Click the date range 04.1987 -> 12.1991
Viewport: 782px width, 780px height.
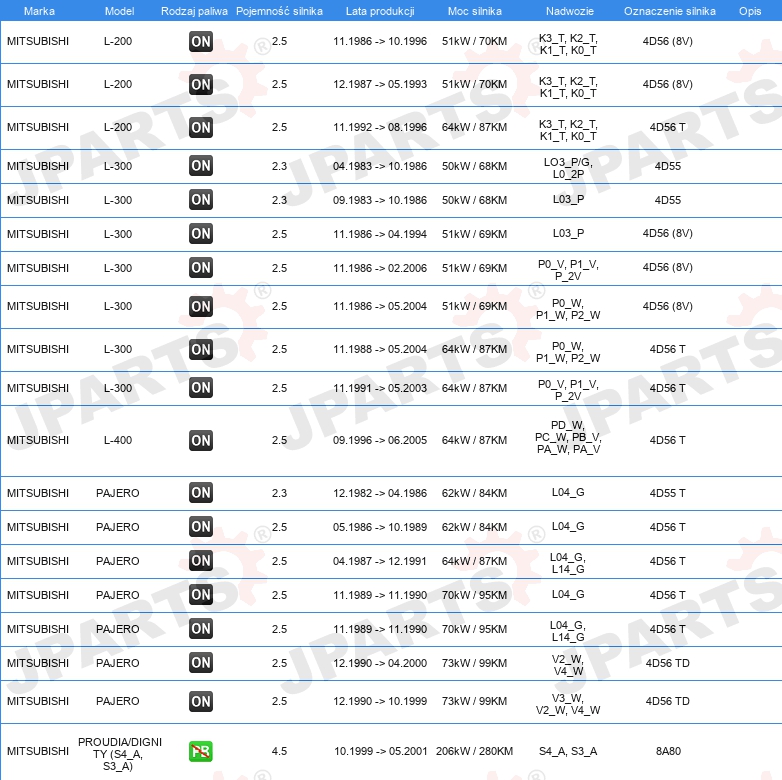click(x=380, y=561)
